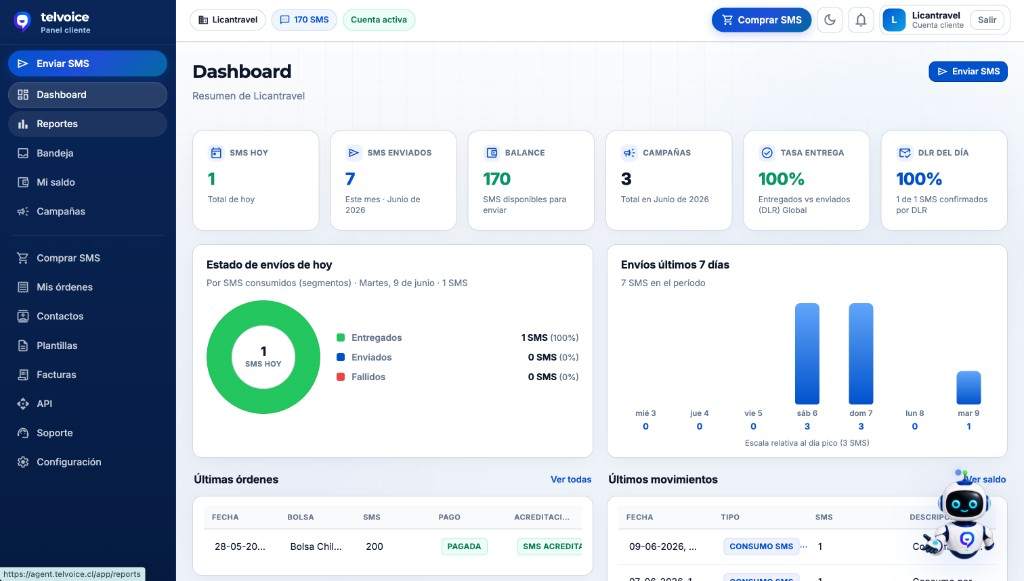This screenshot has width=1024, height=581.
Task: Click the Enviar SMS header button
Action: point(968,71)
